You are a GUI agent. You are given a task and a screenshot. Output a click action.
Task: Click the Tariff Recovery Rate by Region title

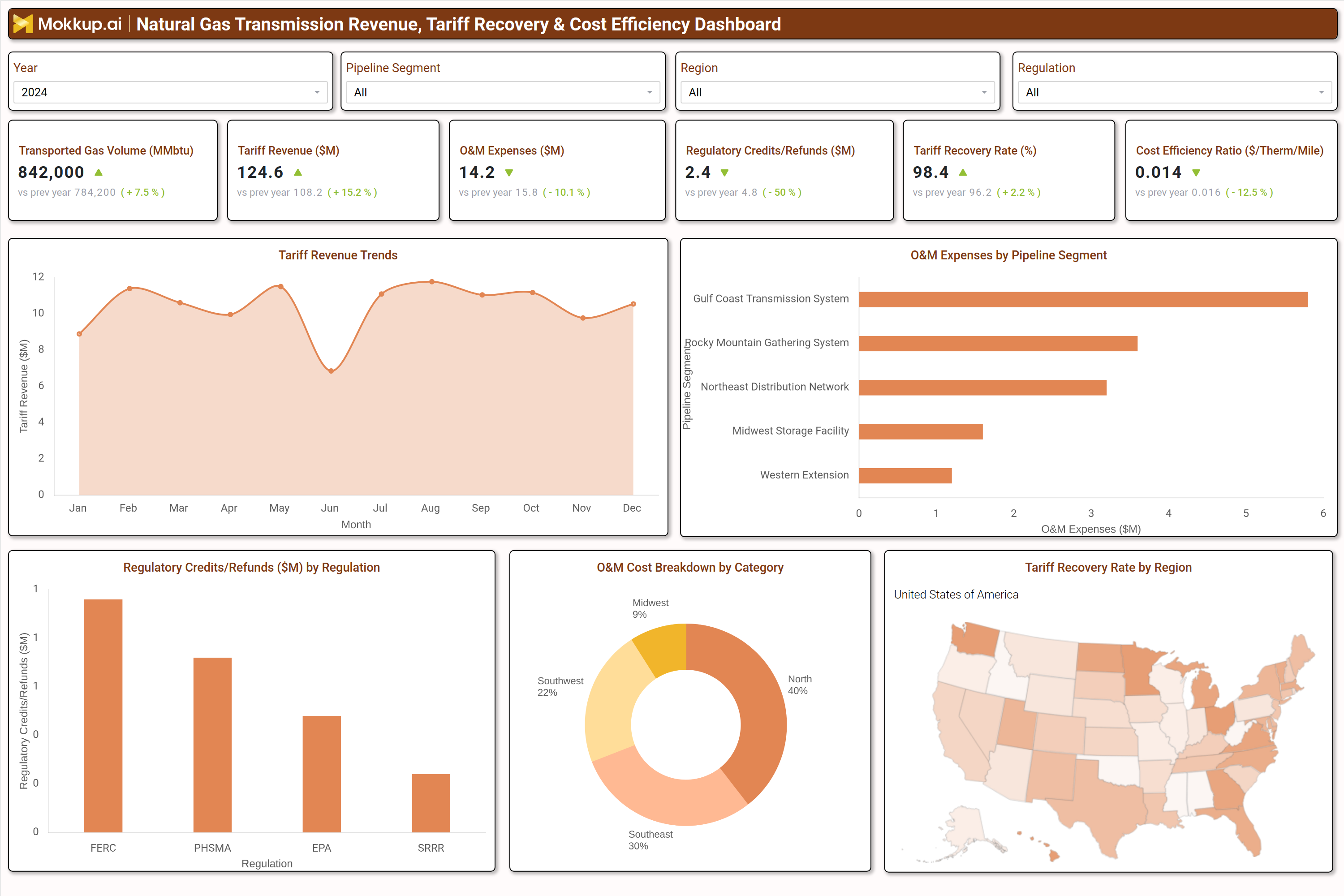[1108, 568]
